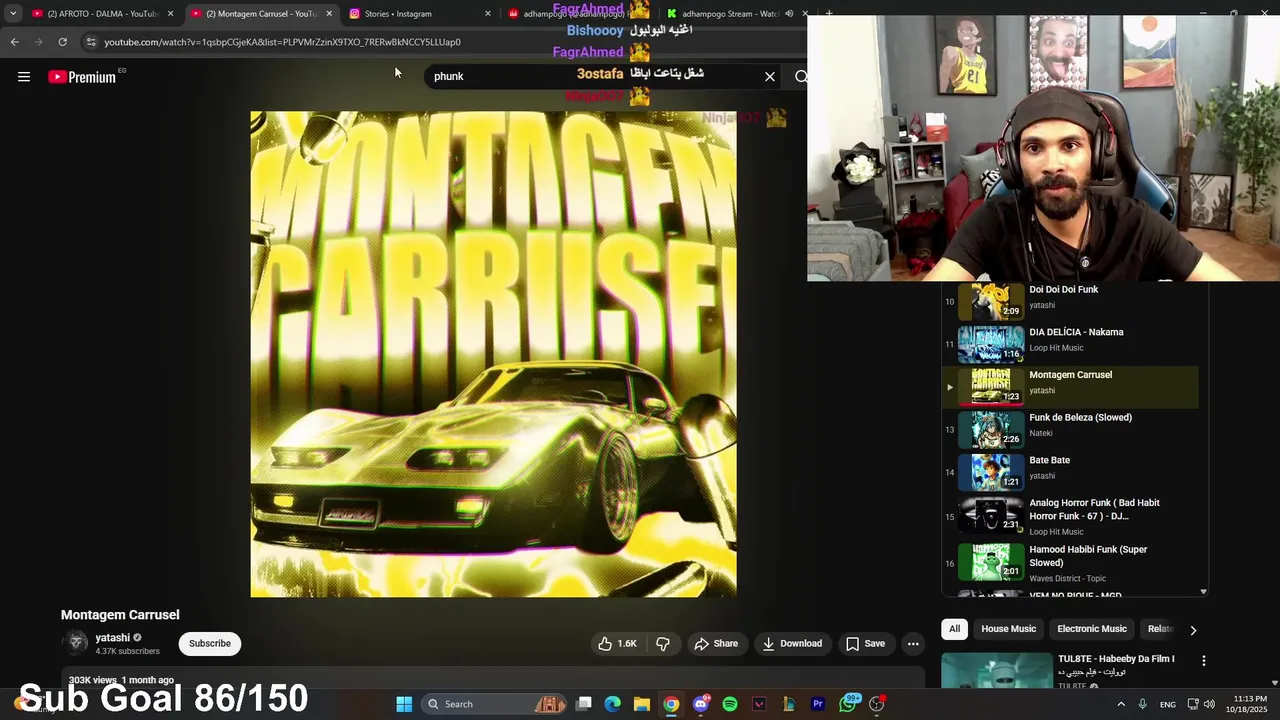Click the microphone icon in system tray

coord(1143,704)
